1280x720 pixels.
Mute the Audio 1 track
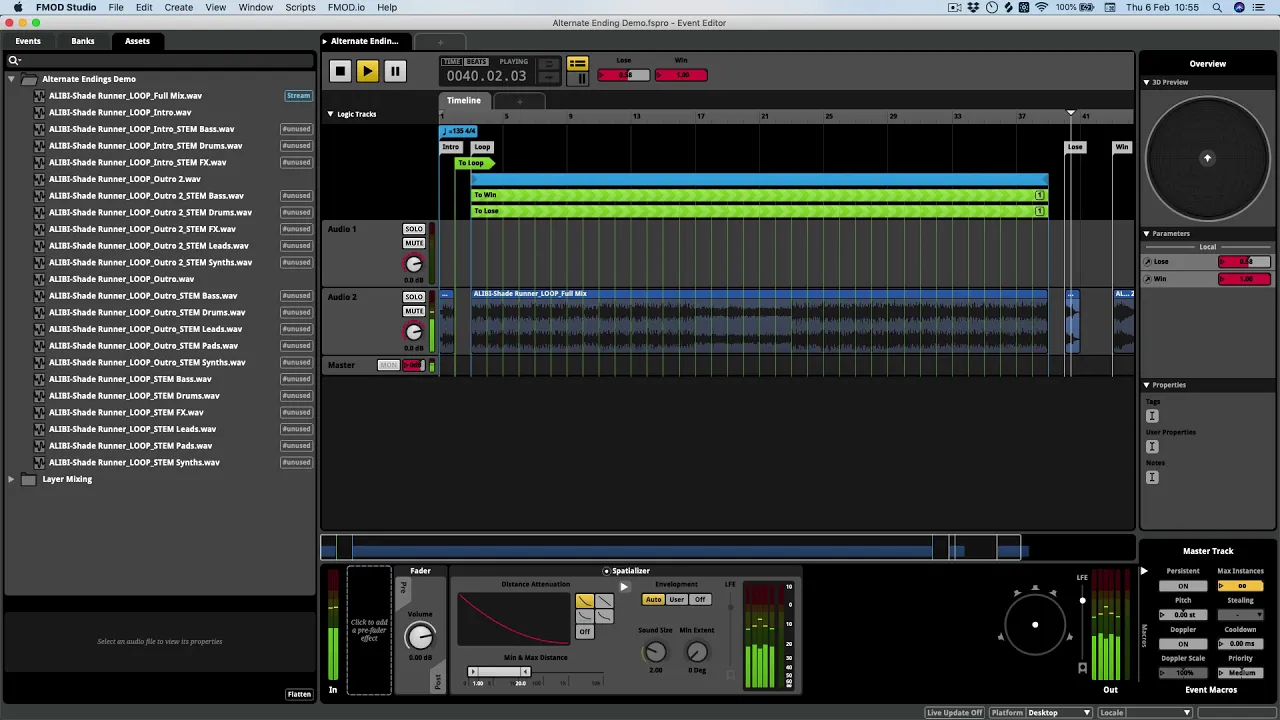[x=414, y=243]
